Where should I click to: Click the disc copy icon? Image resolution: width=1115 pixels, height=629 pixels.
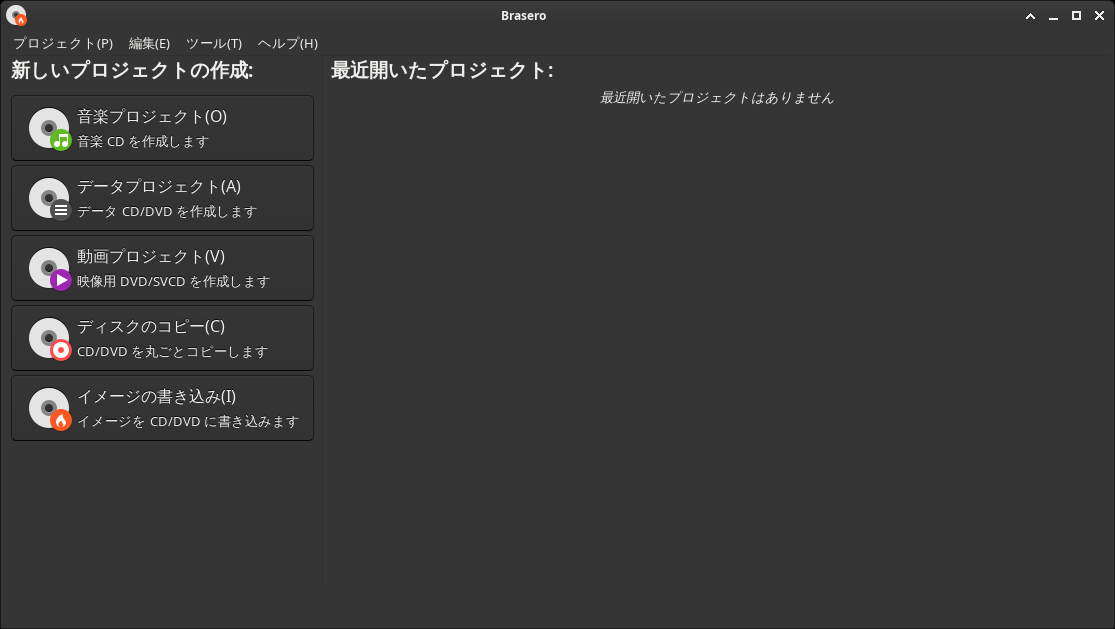click(50, 338)
